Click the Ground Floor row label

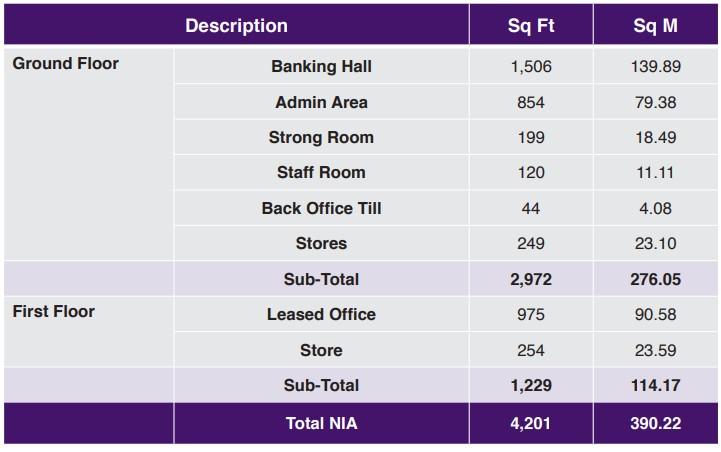point(66,64)
